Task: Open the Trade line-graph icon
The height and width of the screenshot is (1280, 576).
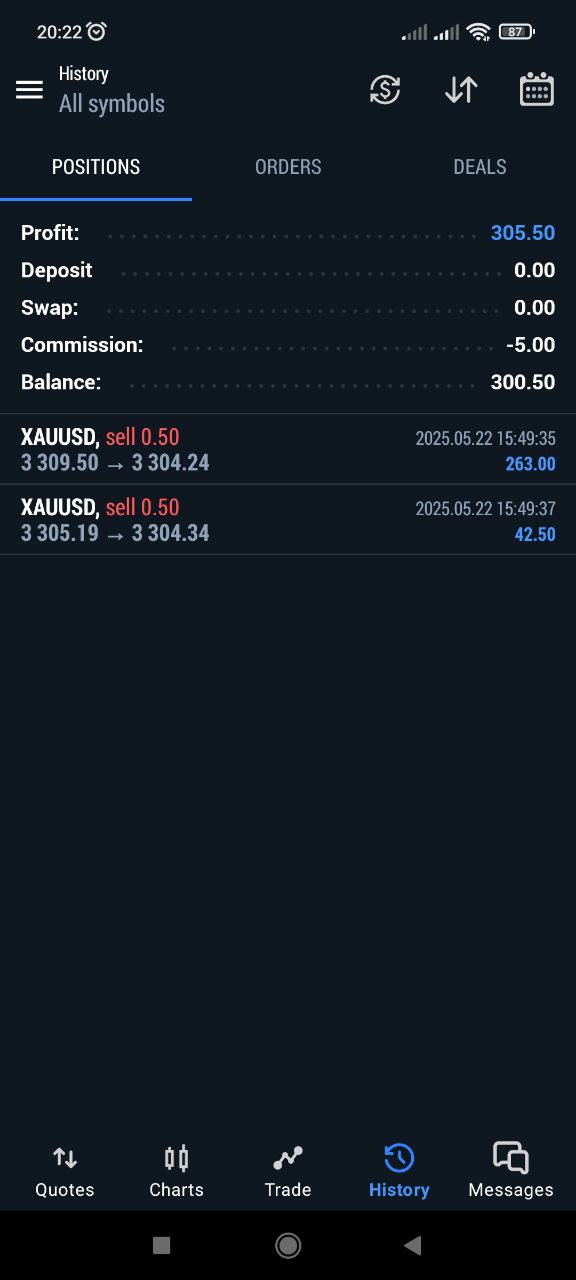Action: (x=288, y=1158)
